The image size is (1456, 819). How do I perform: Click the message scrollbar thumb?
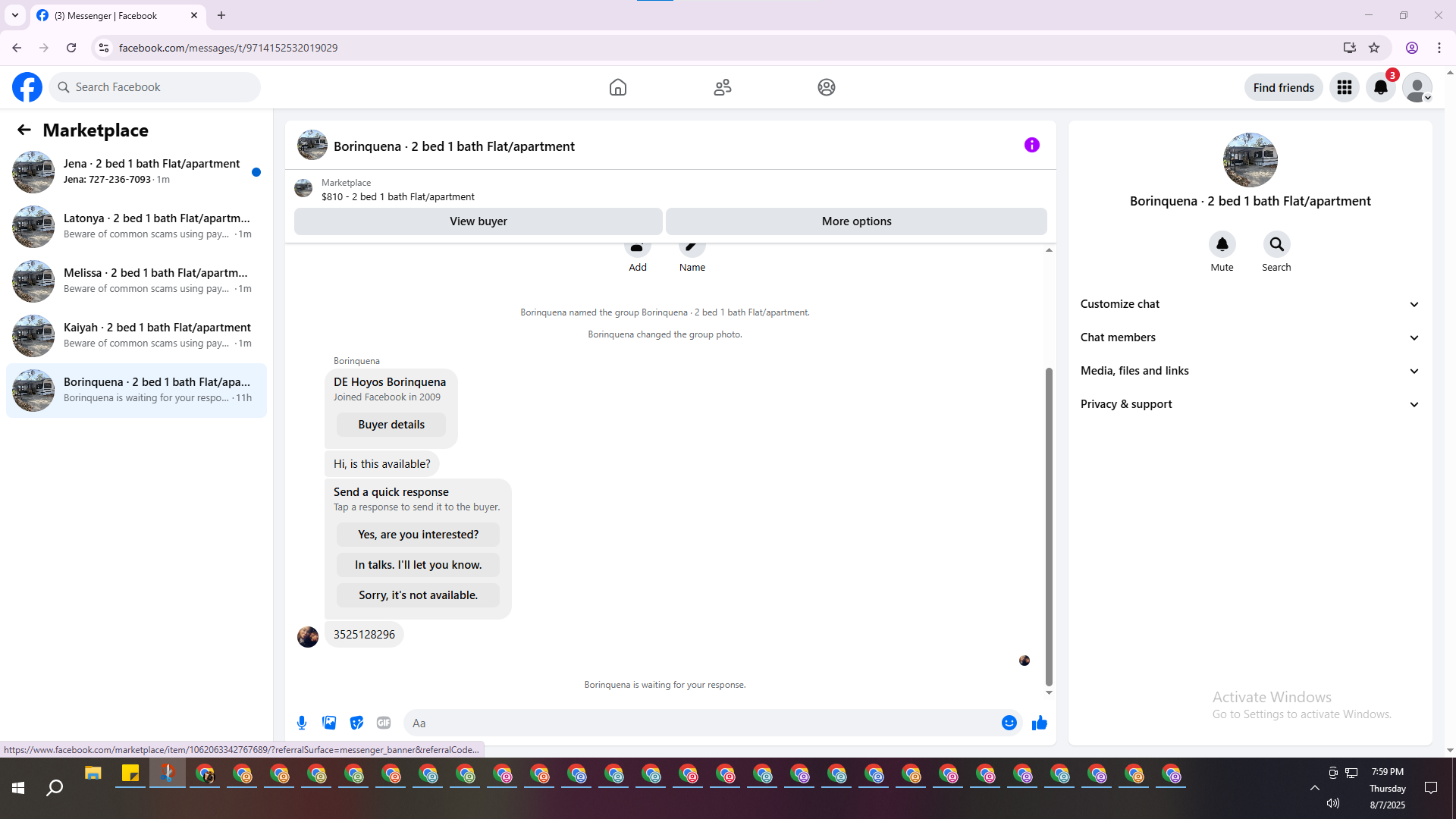click(x=1049, y=526)
